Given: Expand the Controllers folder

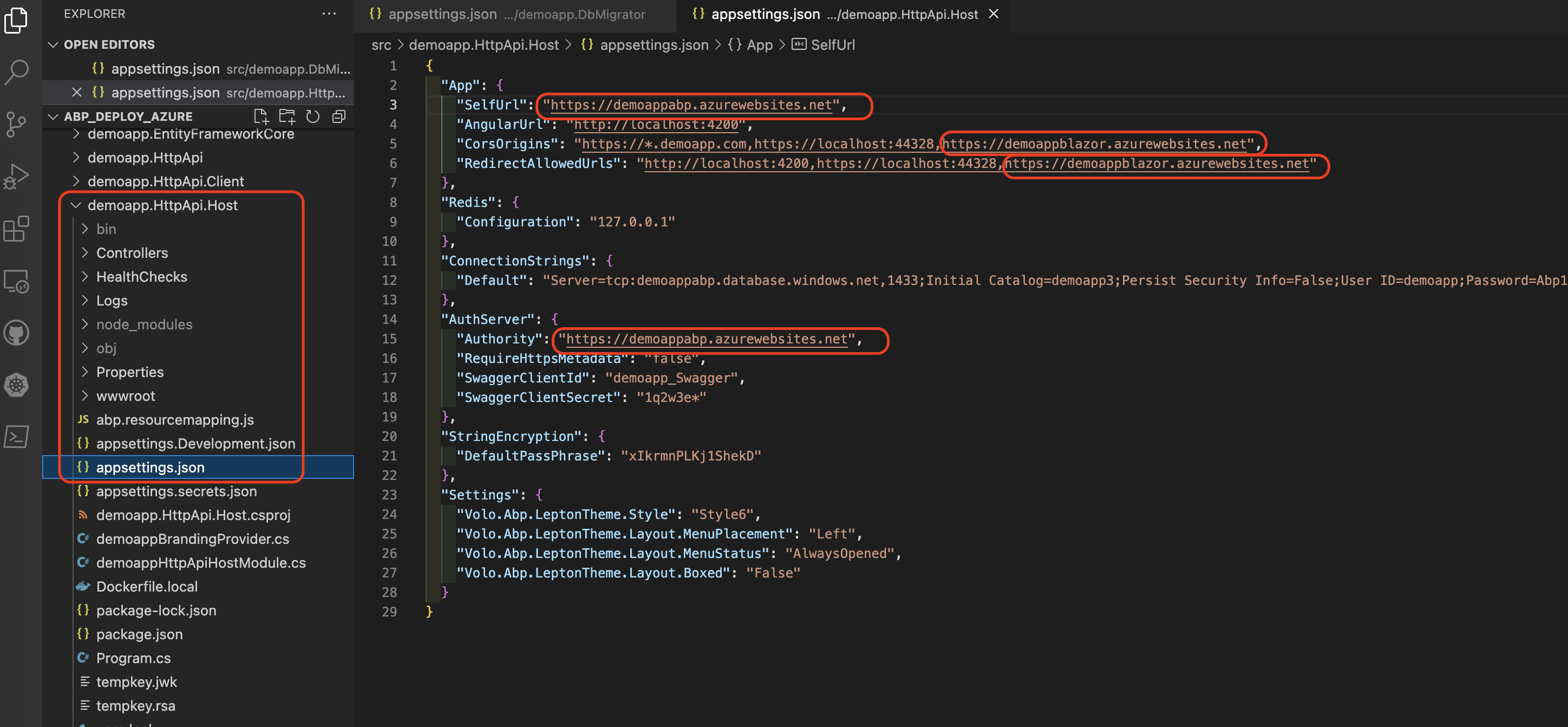Looking at the screenshot, I should click(x=132, y=254).
